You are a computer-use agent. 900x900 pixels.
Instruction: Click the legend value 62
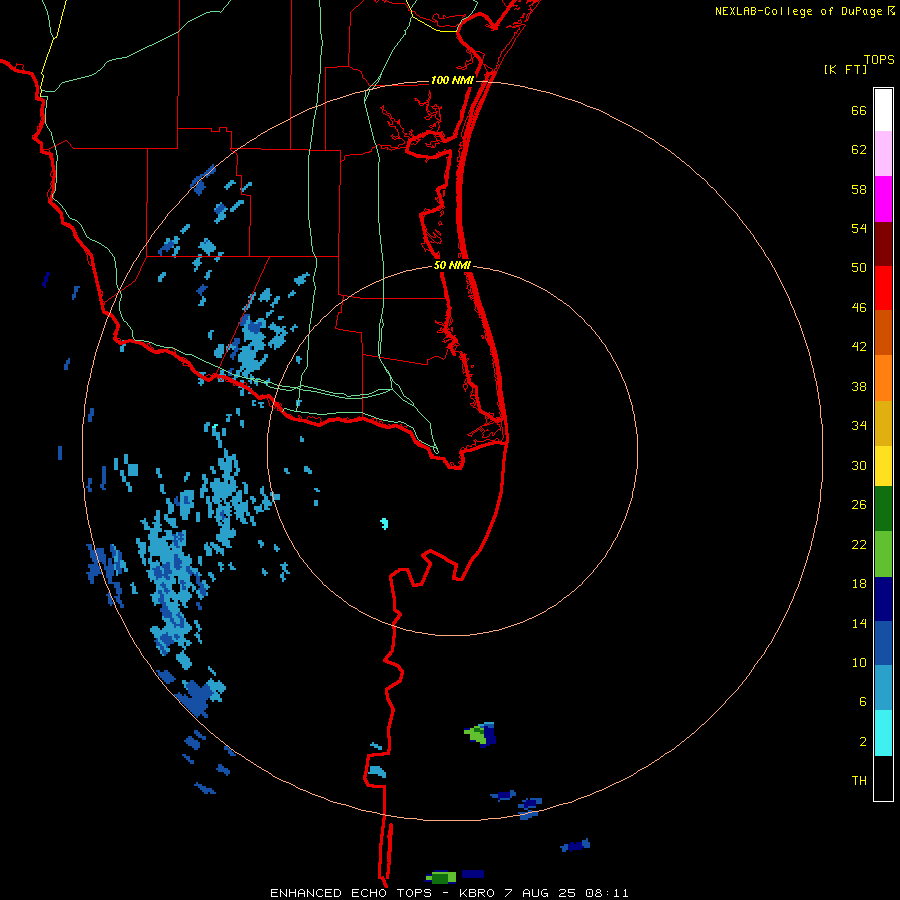pos(859,150)
